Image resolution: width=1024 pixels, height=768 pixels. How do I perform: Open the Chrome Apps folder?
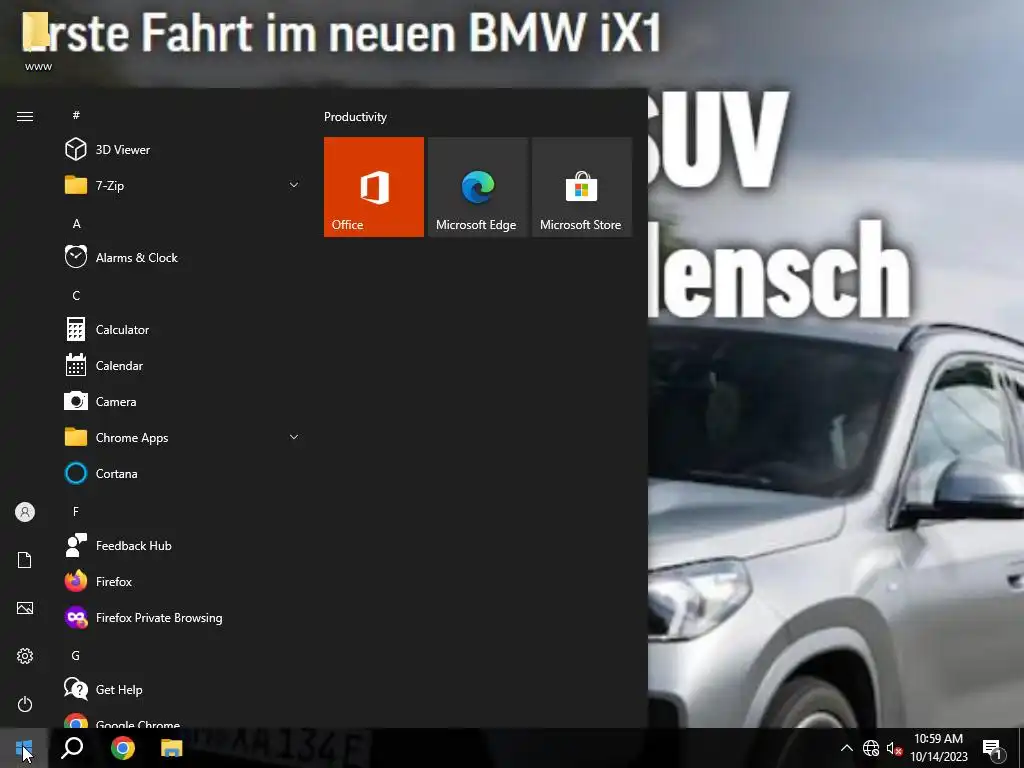point(183,438)
